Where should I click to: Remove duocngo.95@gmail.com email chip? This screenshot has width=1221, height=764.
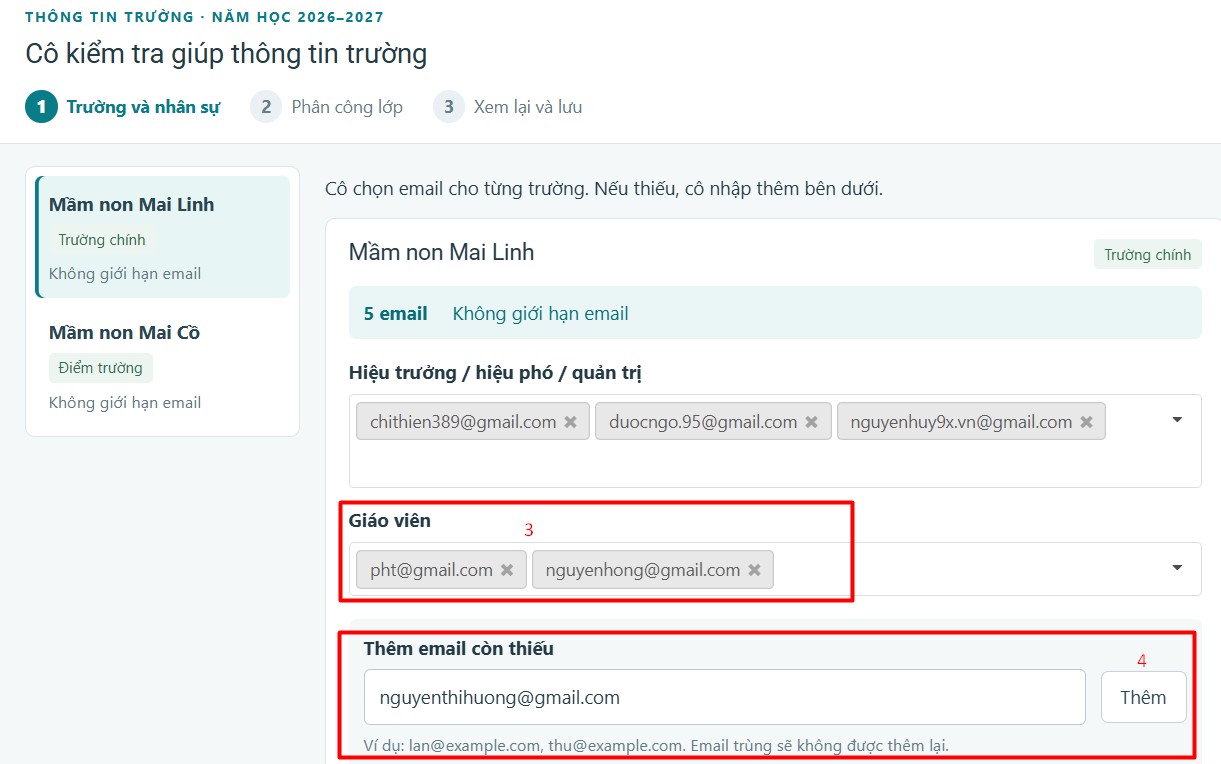[x=811, y=422]
